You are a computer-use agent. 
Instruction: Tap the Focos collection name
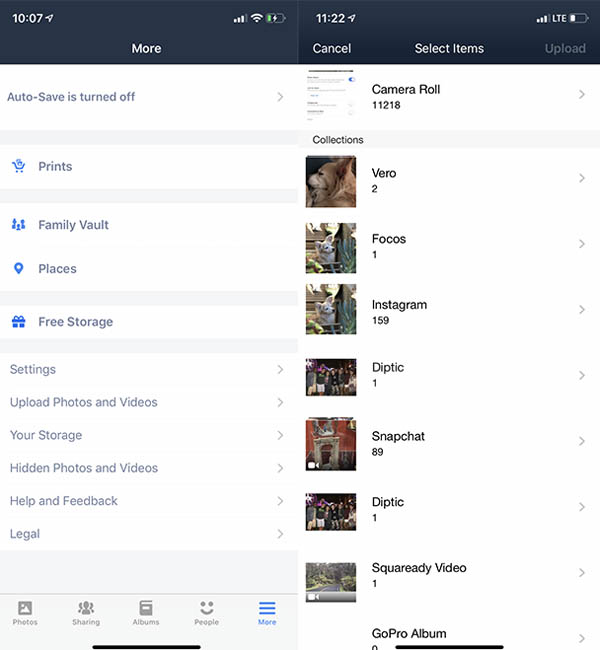389,239
